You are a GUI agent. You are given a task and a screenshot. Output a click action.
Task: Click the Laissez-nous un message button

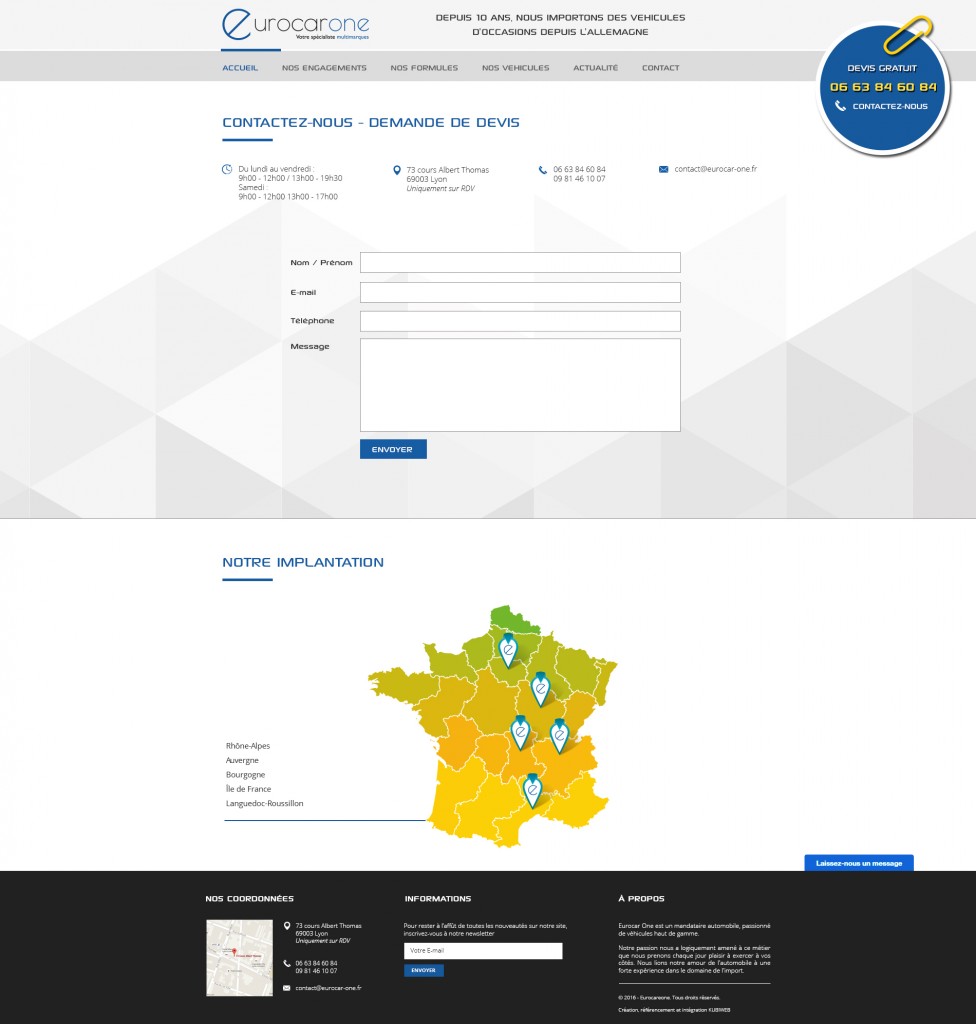coord(858,863)
